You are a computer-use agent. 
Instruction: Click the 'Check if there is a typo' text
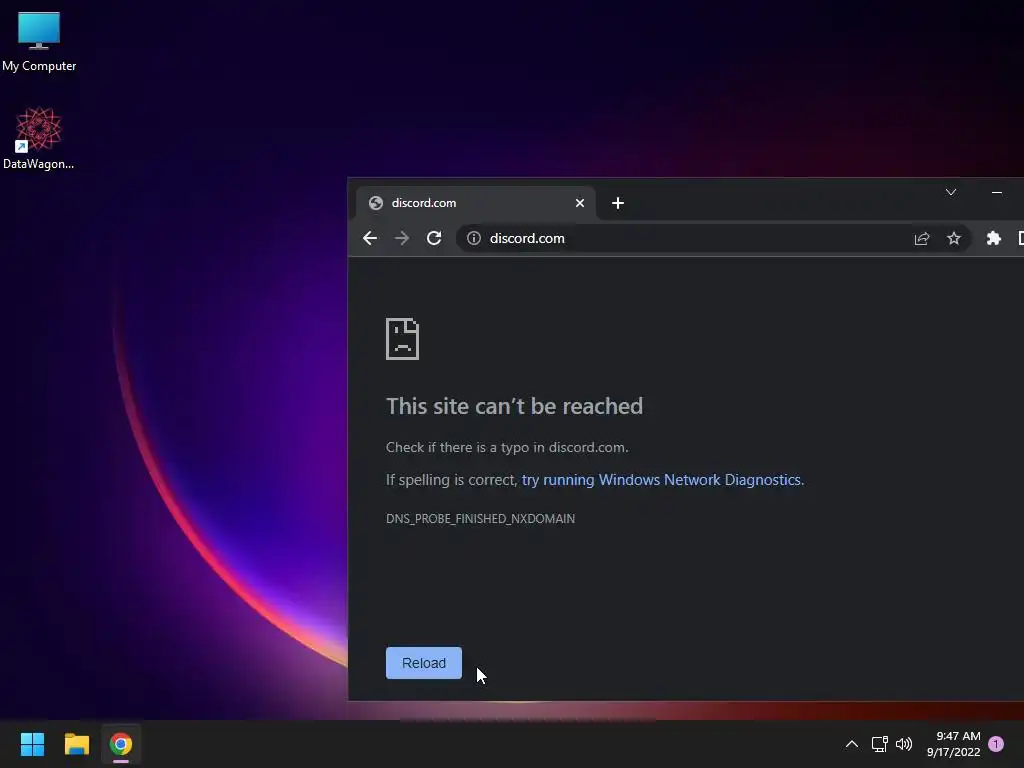(x=507, y=447)
